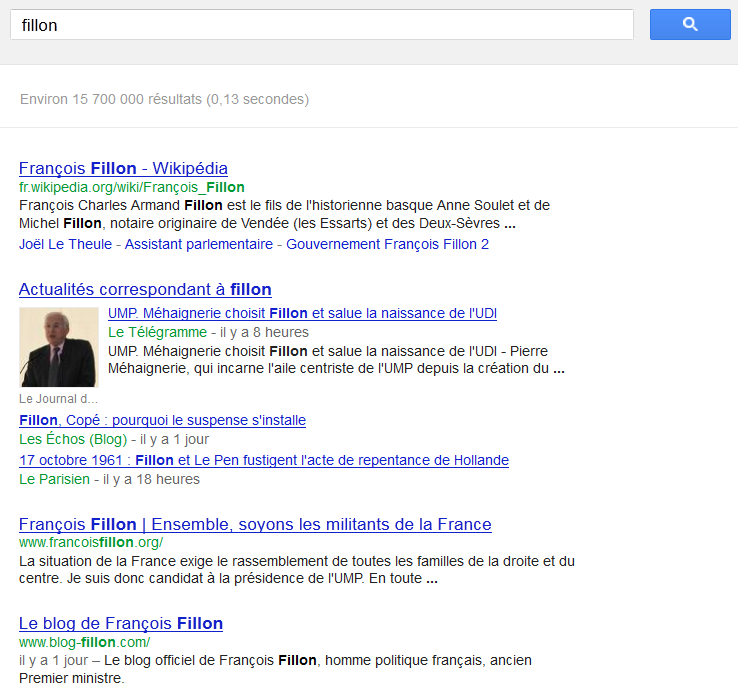Open the Fillon, Copé suspense article
738x696 pixels.
point(162,420)
